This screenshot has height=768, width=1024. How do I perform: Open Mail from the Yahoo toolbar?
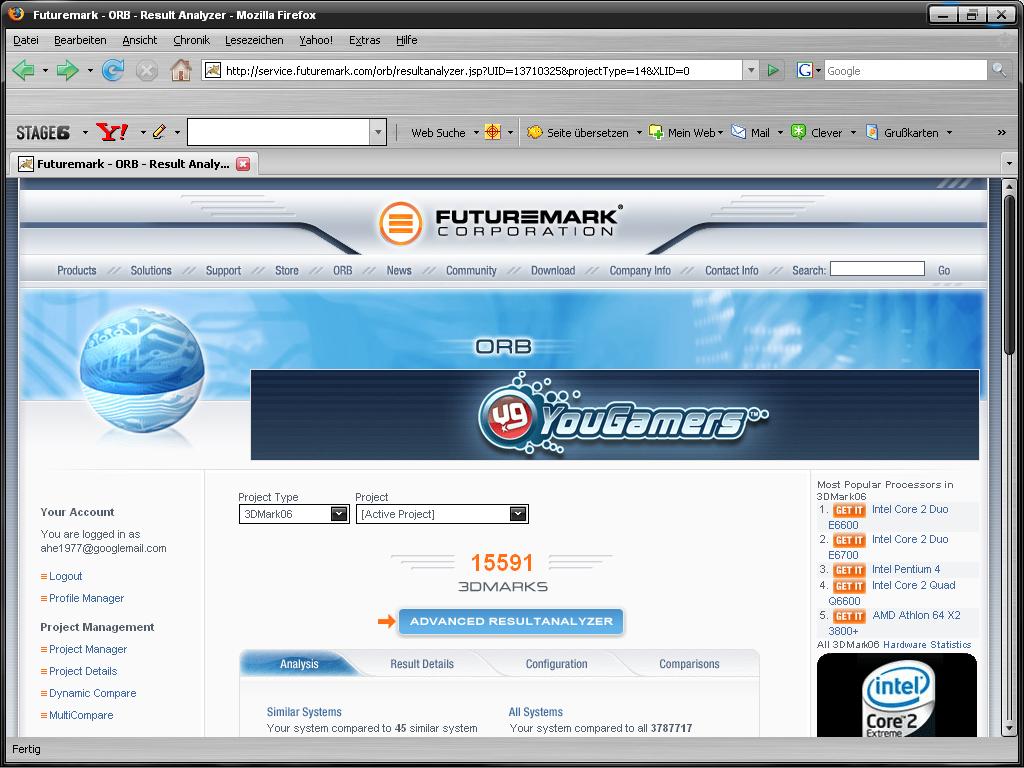click(x=751, y=133)
